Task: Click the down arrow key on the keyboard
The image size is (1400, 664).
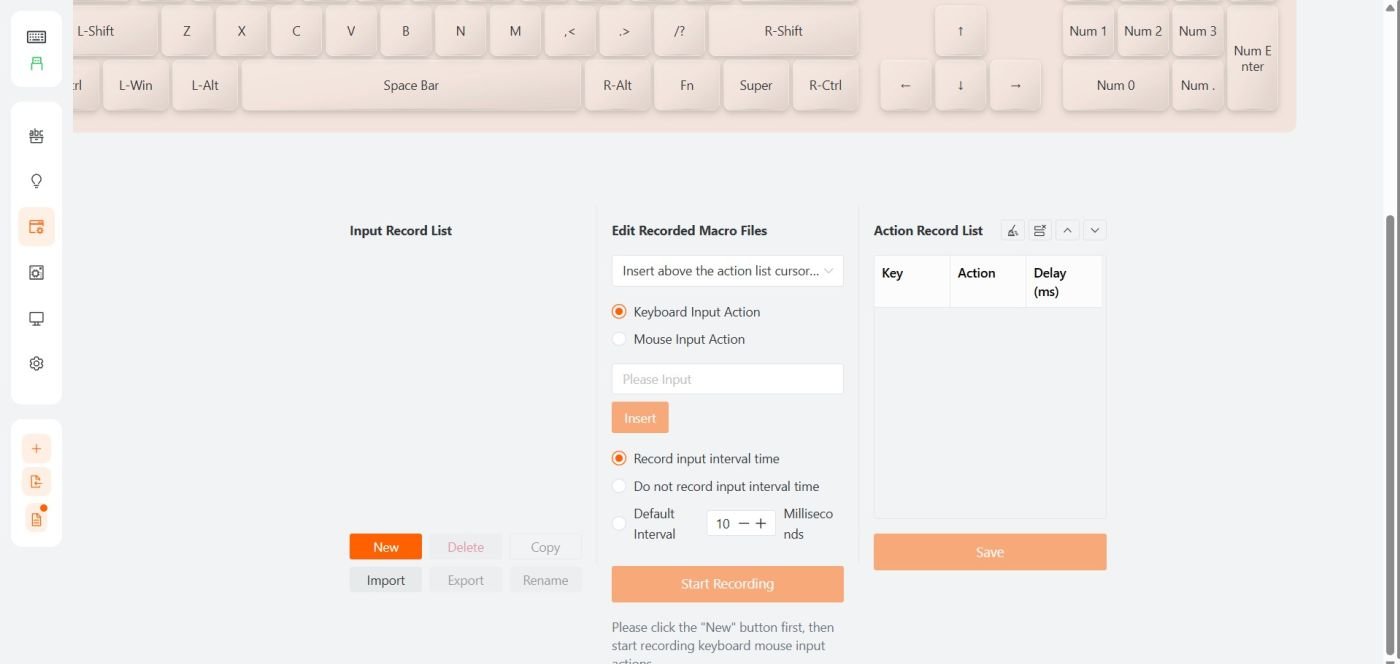Action: [960, 85]
